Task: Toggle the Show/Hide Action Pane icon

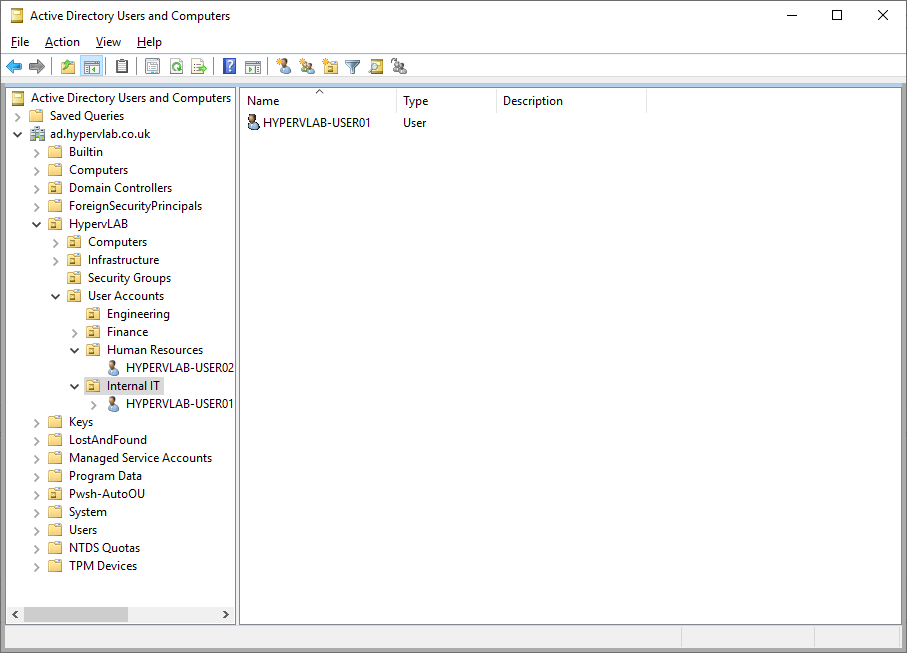Action: pos(253,67)
